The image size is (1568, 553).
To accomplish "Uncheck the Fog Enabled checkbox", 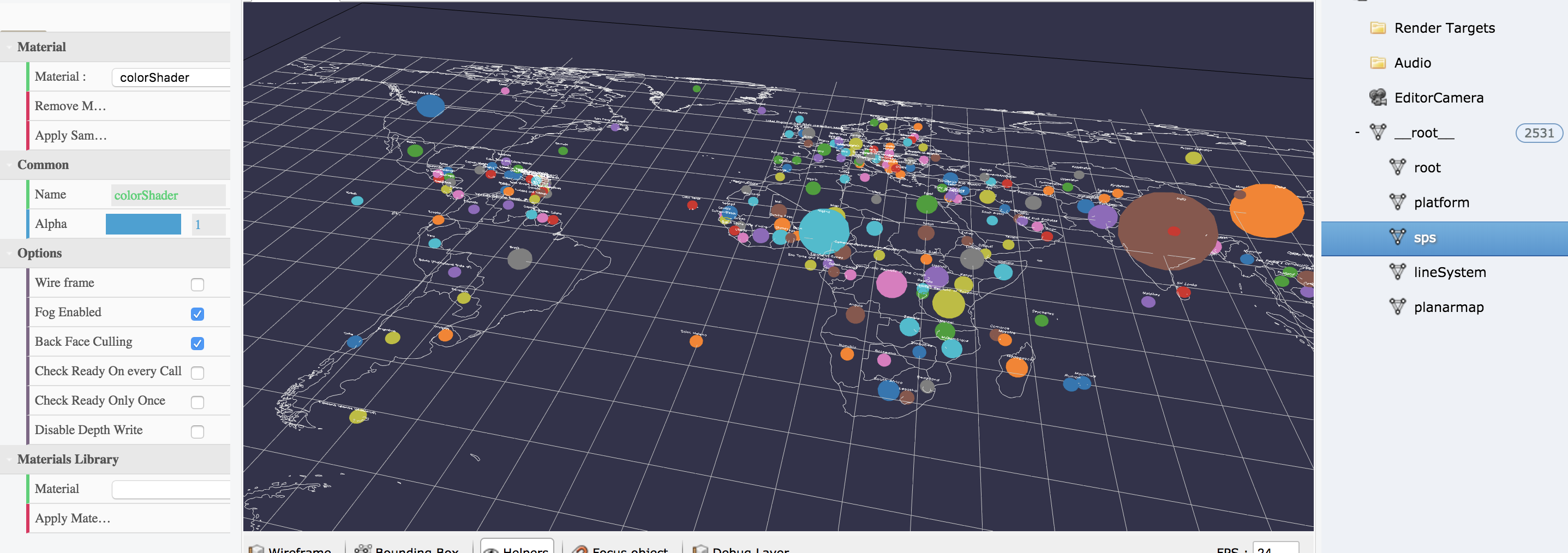I will [197, 314].
